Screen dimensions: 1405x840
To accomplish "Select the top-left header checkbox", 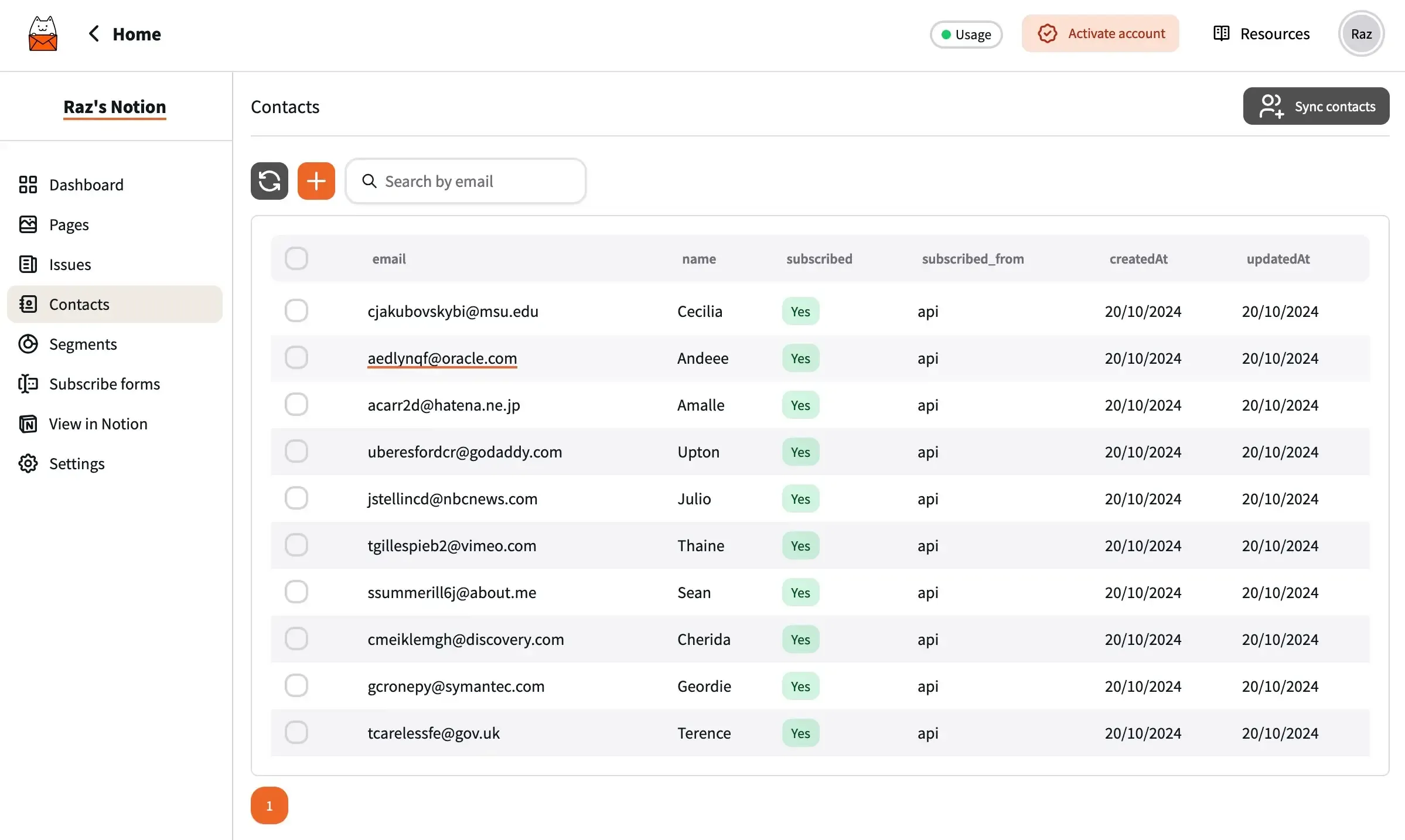I will (296, 258).
